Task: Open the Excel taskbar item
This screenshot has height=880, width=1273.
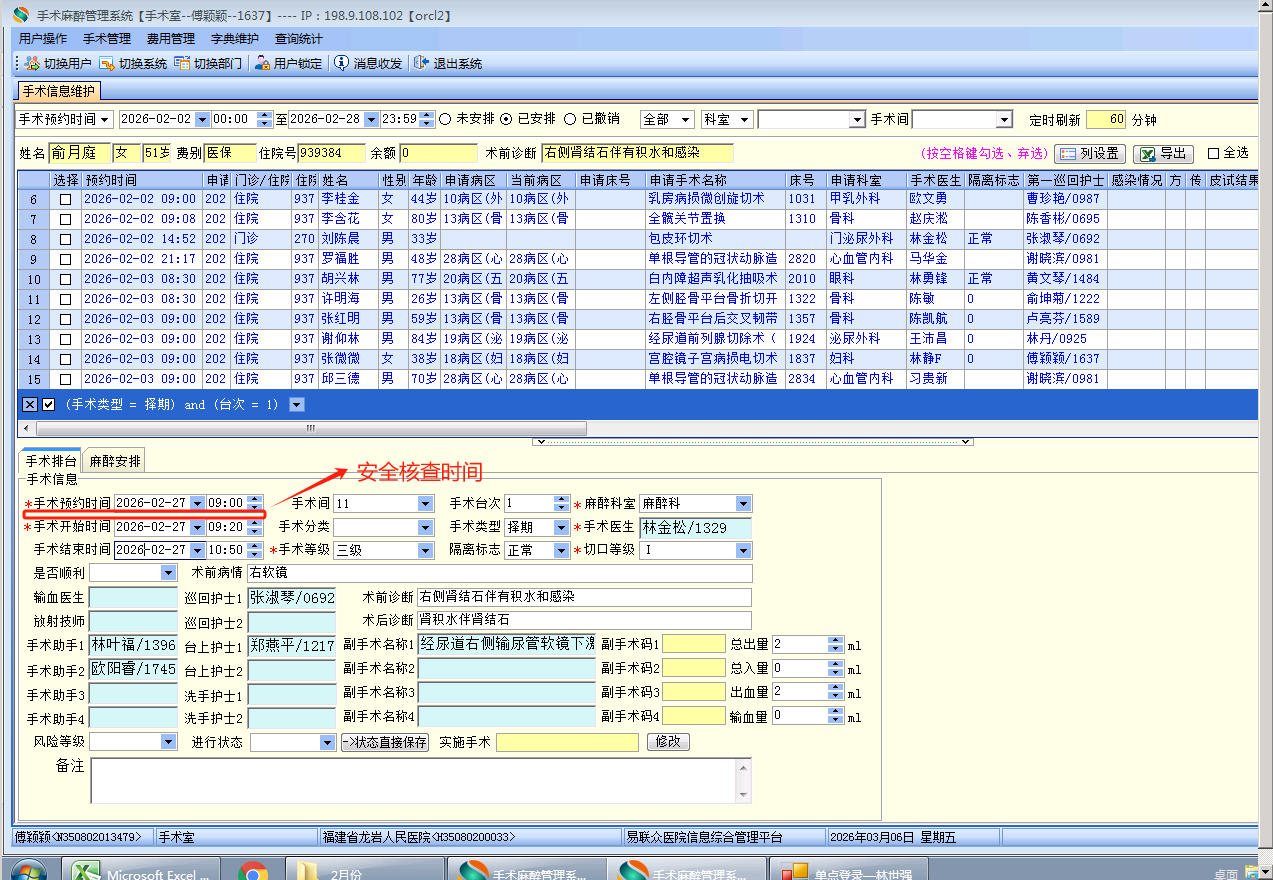Action: pos(144,871)
